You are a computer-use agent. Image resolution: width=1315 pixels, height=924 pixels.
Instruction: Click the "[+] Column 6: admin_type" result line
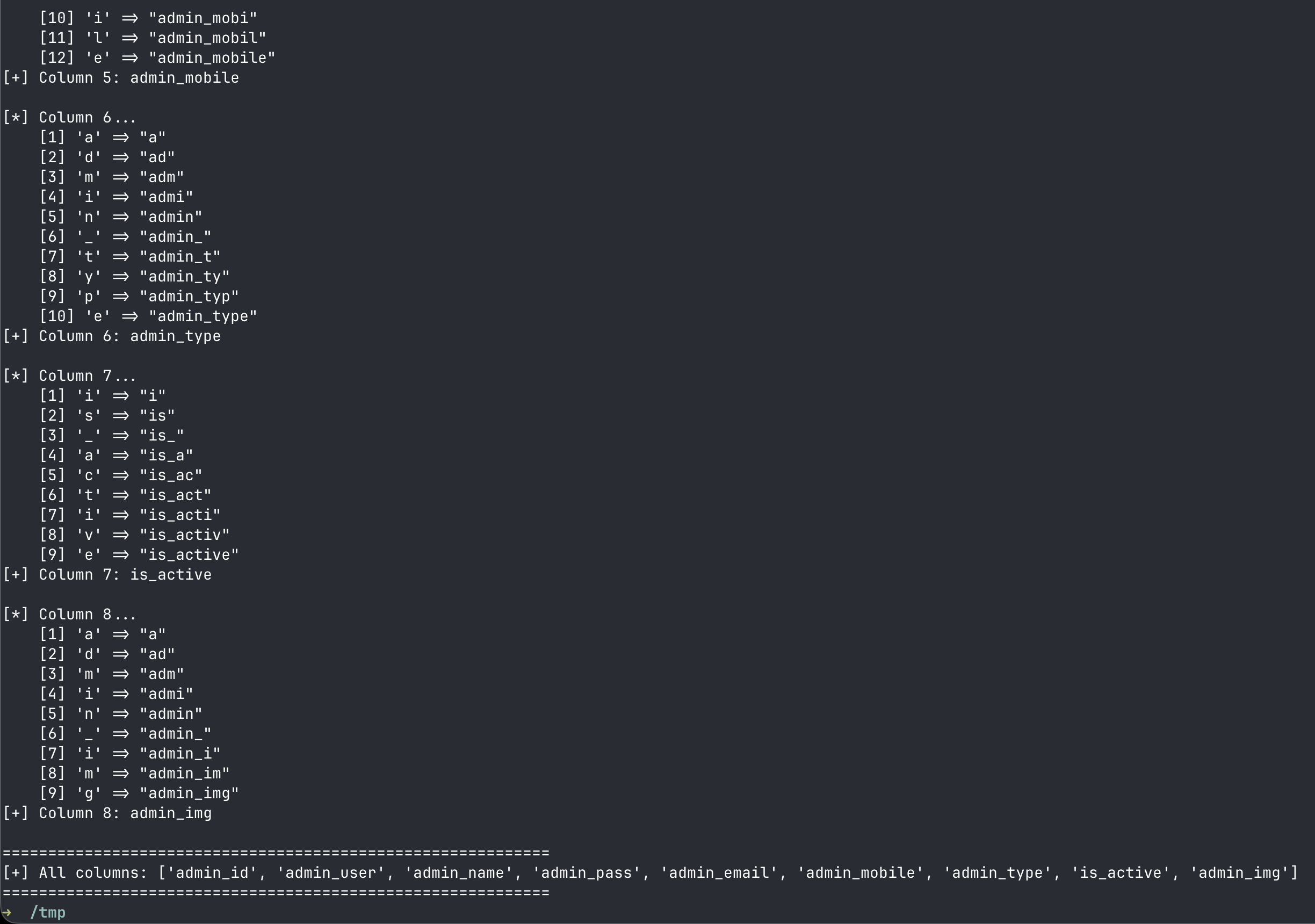tap(112, 336)
